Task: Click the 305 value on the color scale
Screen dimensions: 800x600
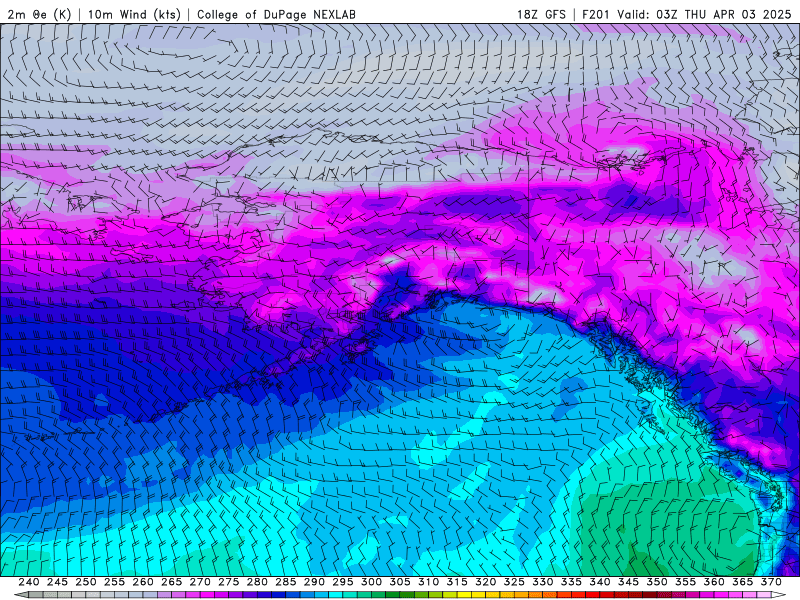Action: 400,582
